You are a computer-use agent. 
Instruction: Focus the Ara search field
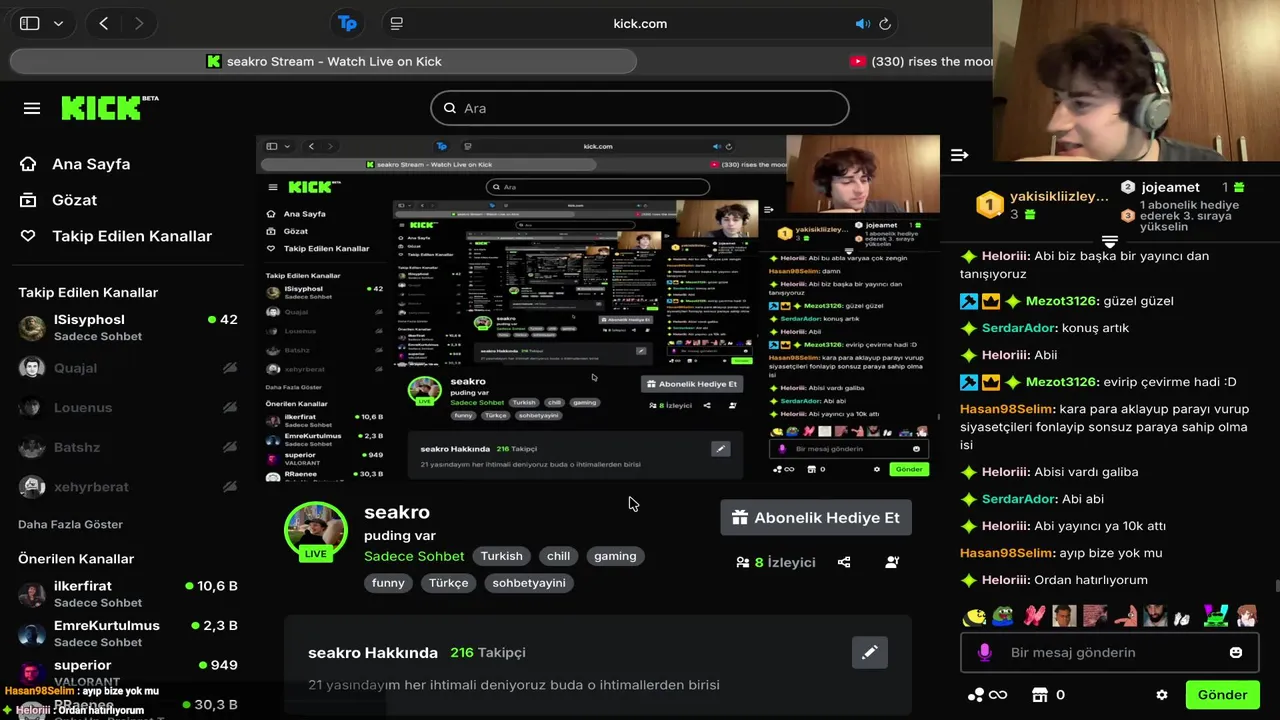tap(640, 108)
